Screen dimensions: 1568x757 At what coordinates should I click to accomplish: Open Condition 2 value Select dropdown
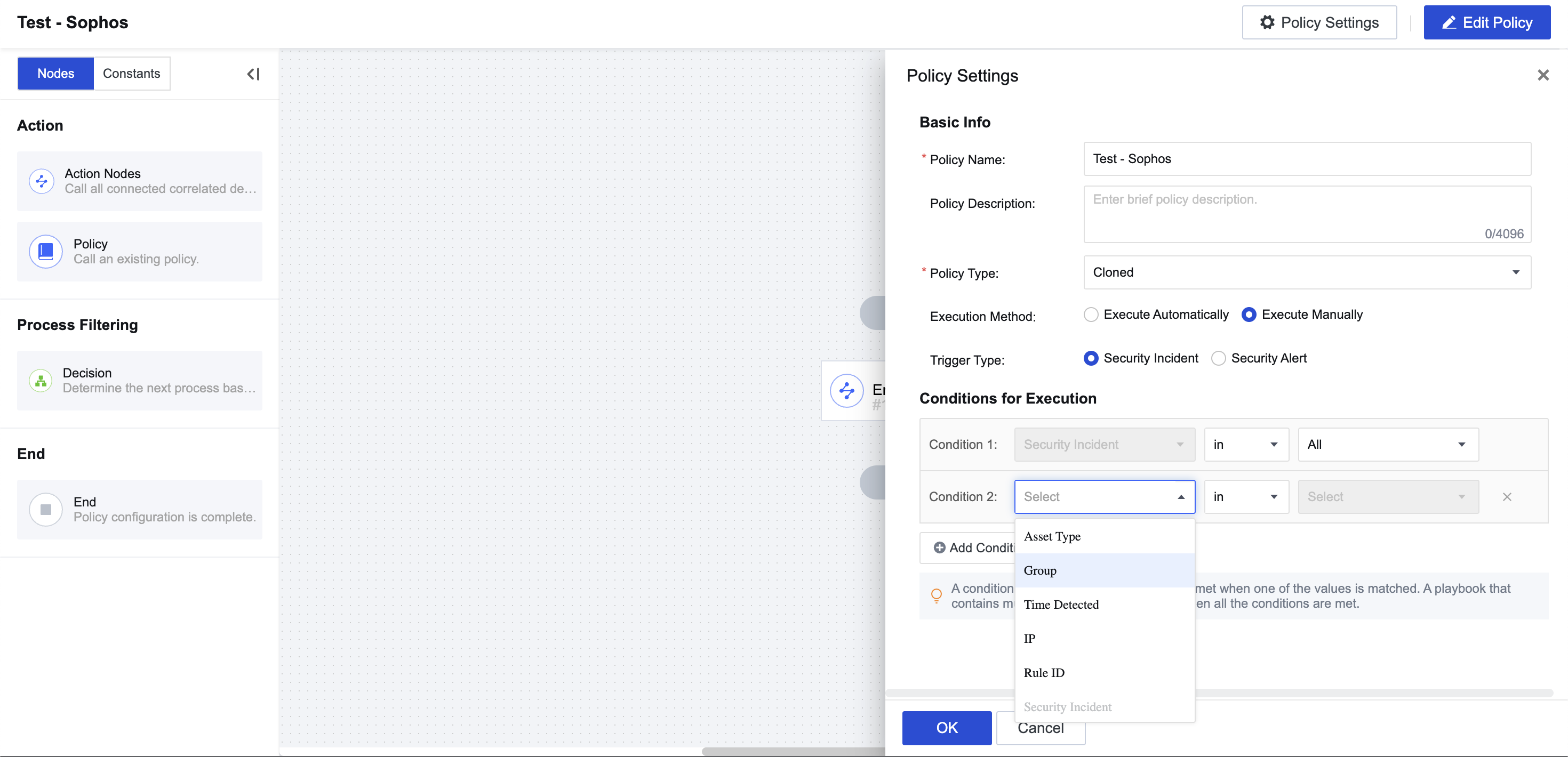[1388, 497]
